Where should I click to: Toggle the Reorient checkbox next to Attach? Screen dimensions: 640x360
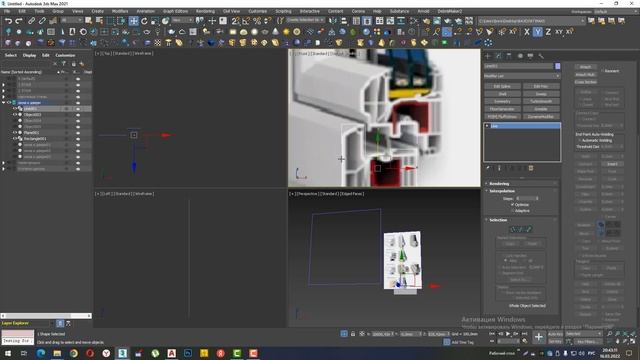[603, 71]
